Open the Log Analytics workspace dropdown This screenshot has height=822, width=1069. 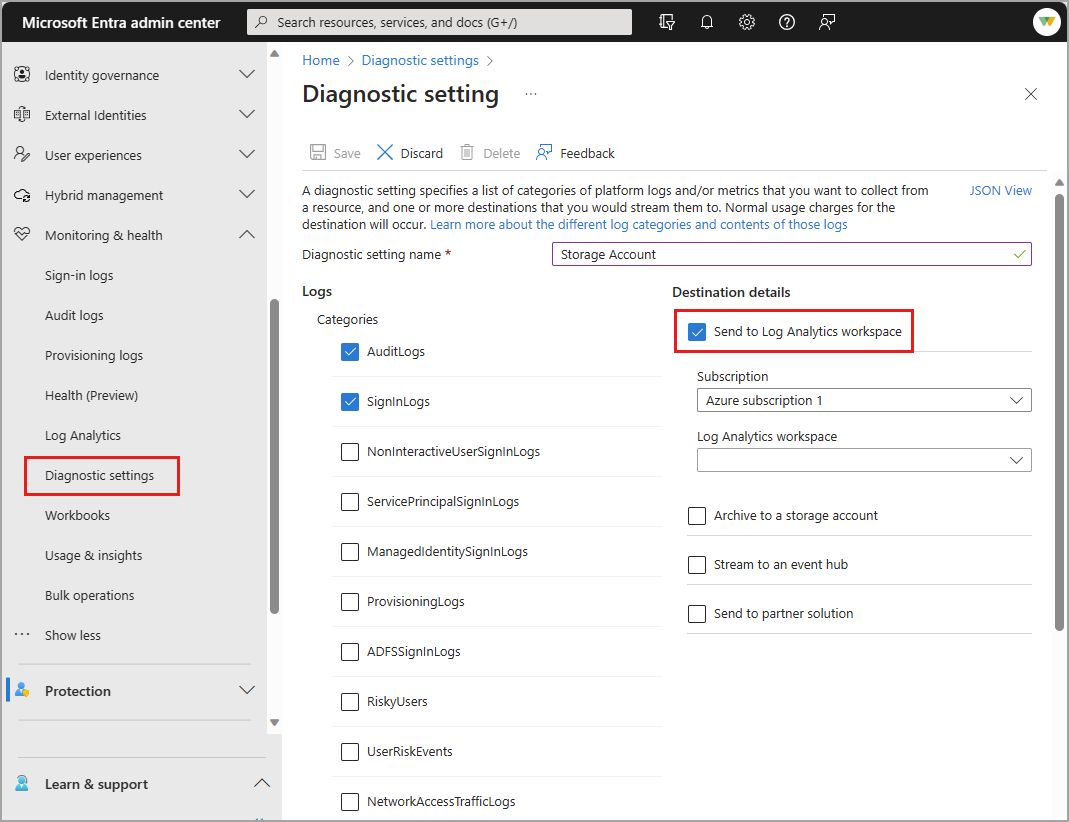(x=863, y=460)
